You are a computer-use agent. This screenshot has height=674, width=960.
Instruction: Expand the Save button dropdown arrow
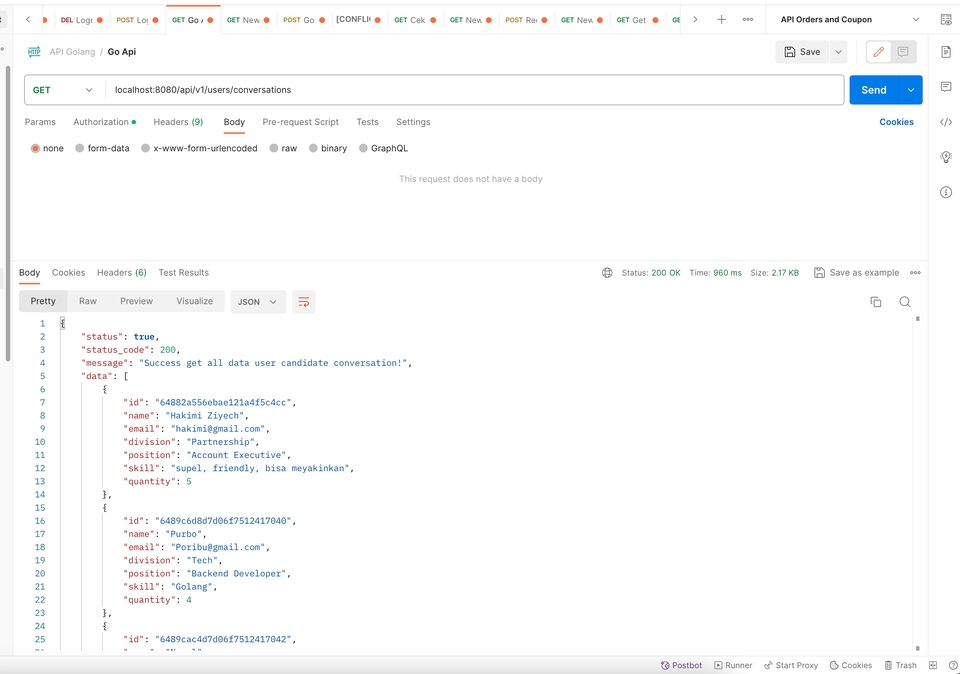coord(839,52)
